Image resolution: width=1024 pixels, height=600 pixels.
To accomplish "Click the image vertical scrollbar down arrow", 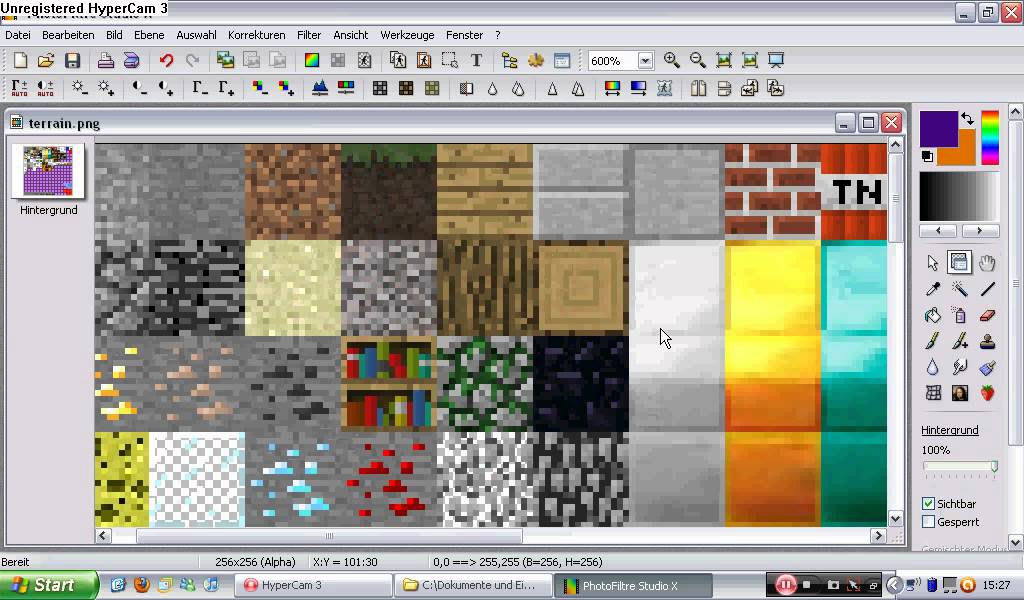I will [x=895, y=519].
